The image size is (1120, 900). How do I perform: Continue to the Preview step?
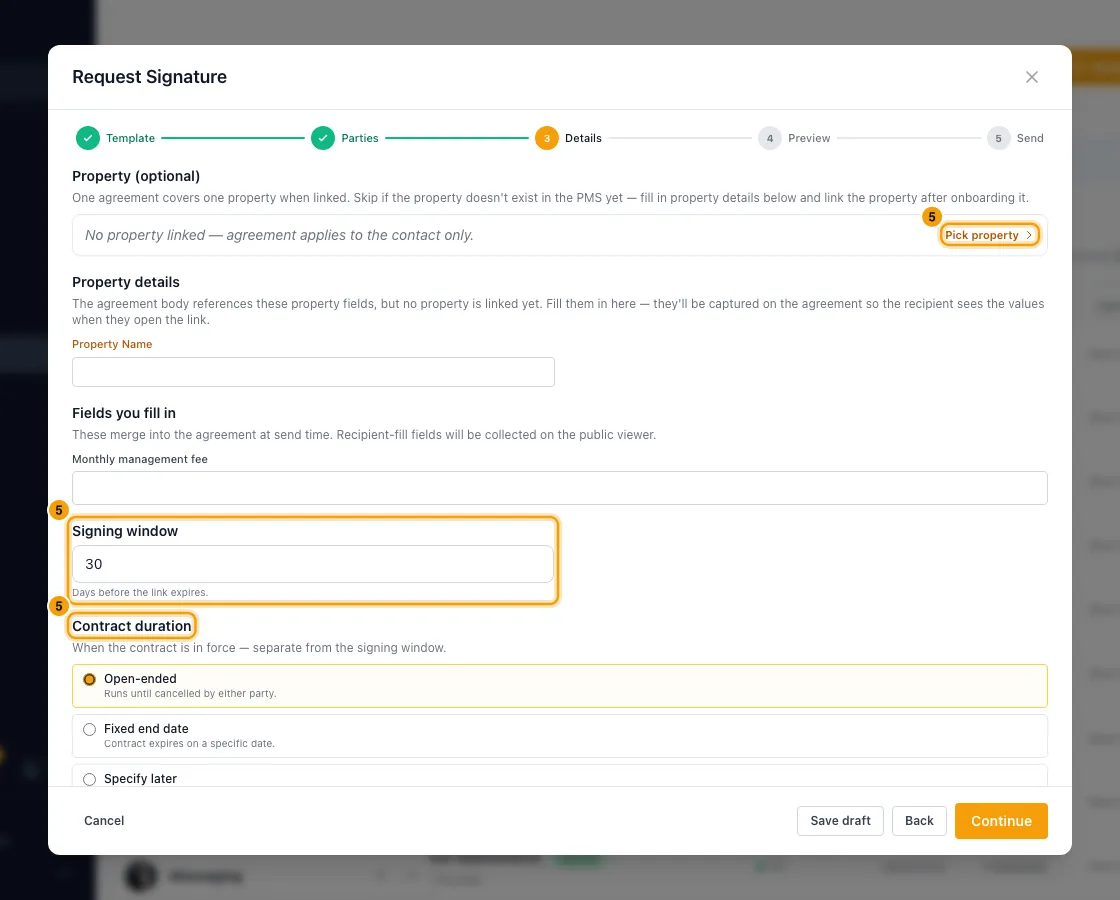coord(1001,821)
